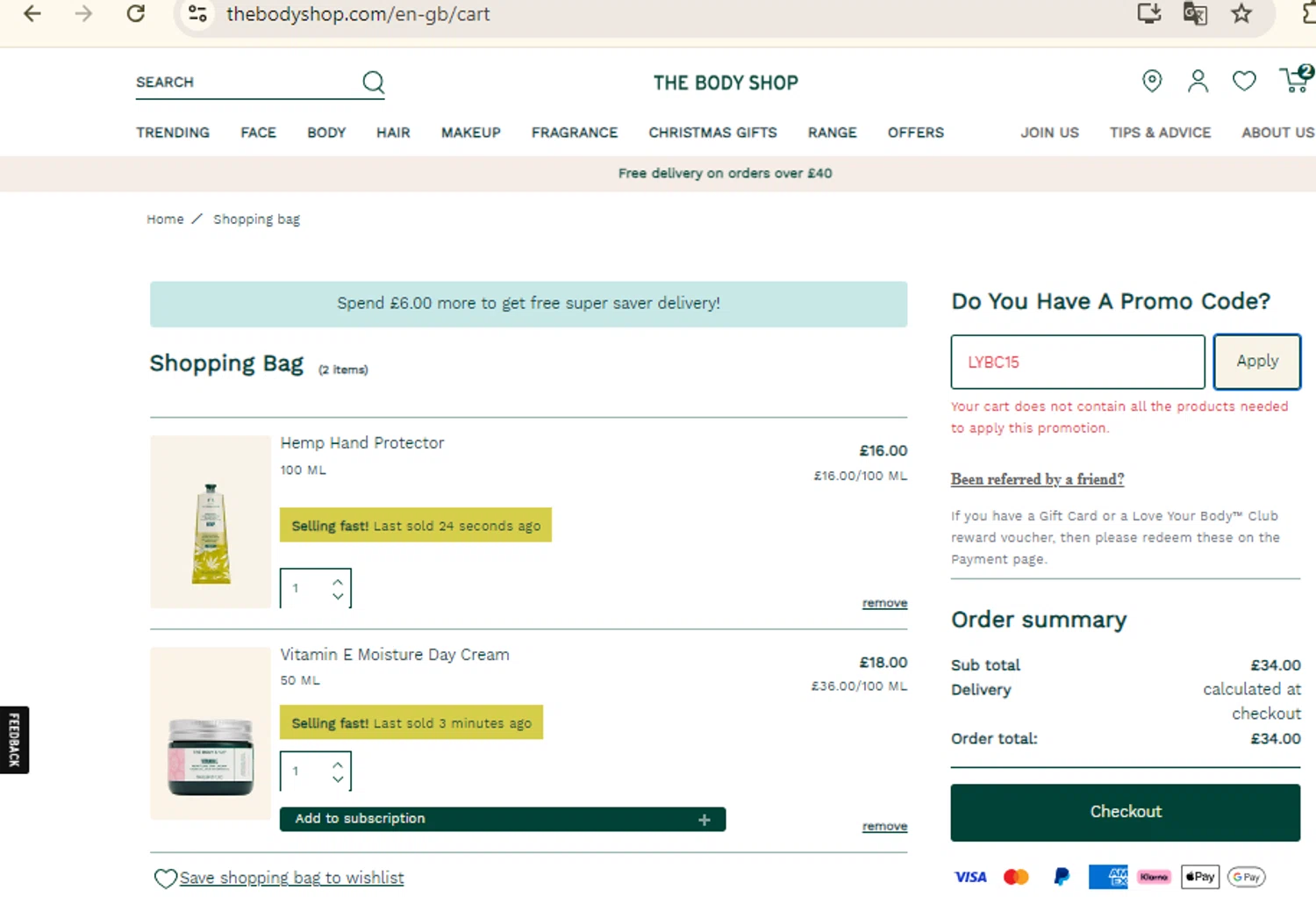1316x897 pixels.
Task: Click The Body Shop logo
Action: point(726,83)
